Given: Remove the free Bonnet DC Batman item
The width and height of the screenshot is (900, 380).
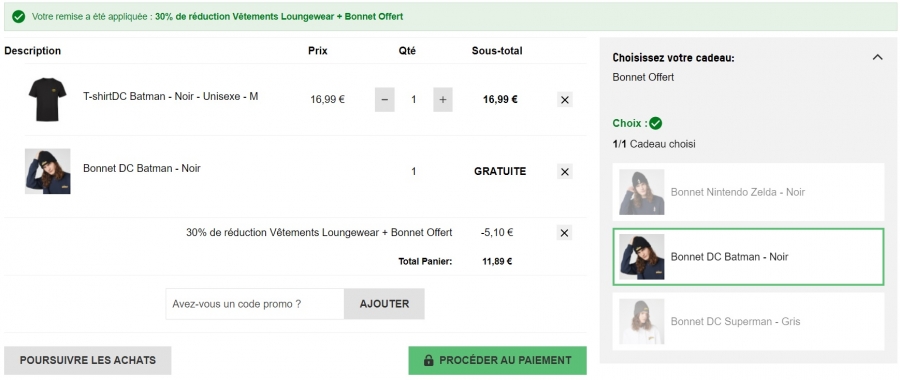Looking at the screenshot, I should pyautogui.click(x=565, y=172).
